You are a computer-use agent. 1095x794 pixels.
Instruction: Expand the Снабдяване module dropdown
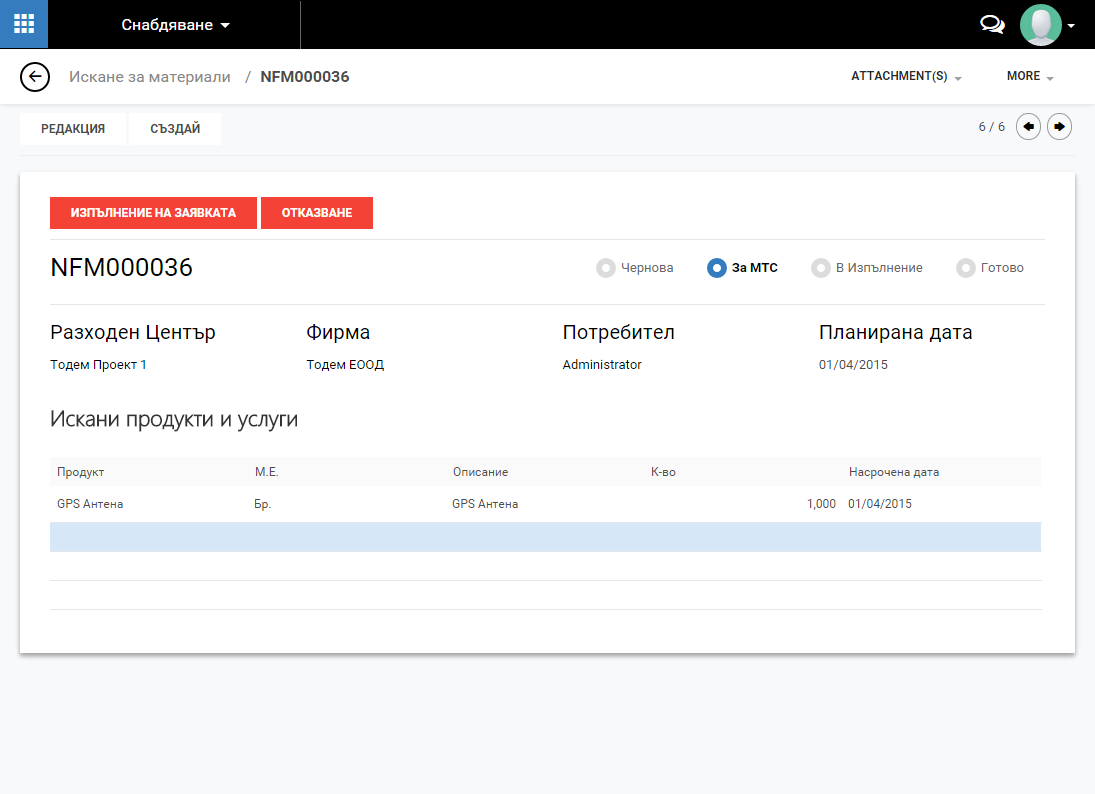175,25
